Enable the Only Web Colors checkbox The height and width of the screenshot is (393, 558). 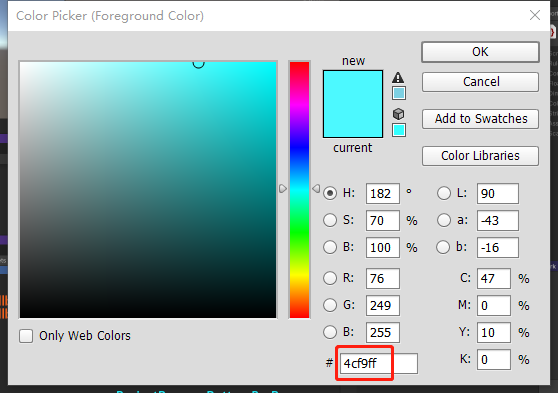point(26,336)
